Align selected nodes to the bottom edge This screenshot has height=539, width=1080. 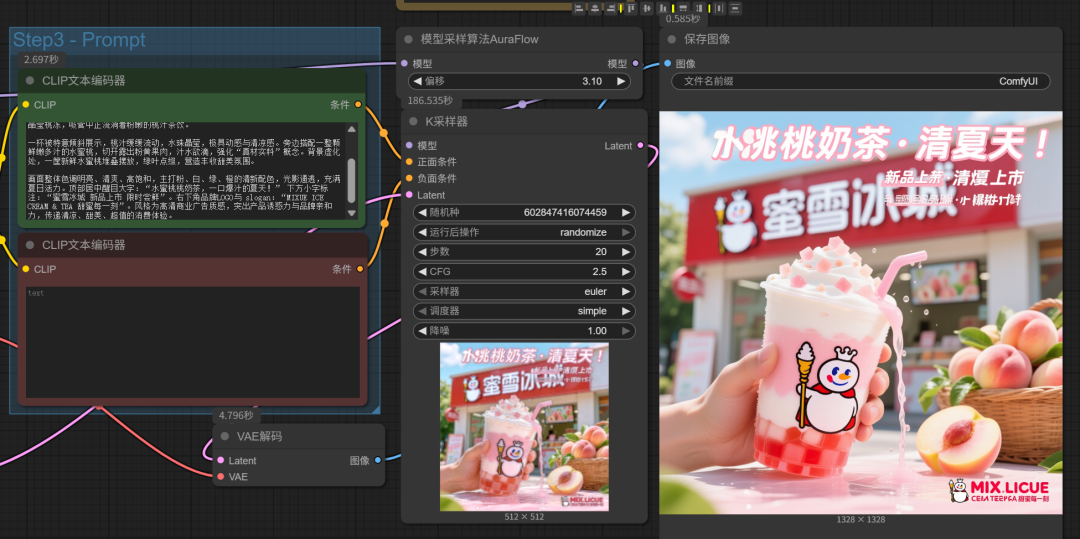coord(663,8)
